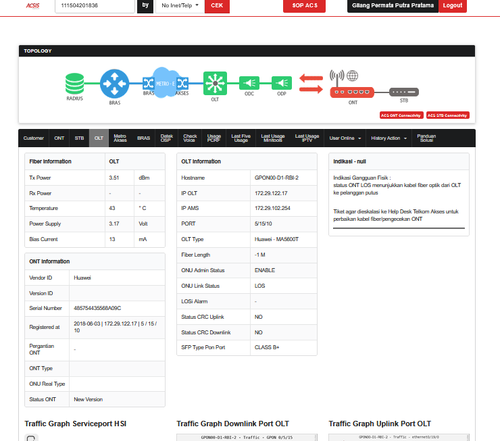Open the BRAS tab
This screenshot has height=441, width=500.
point(144,138)
